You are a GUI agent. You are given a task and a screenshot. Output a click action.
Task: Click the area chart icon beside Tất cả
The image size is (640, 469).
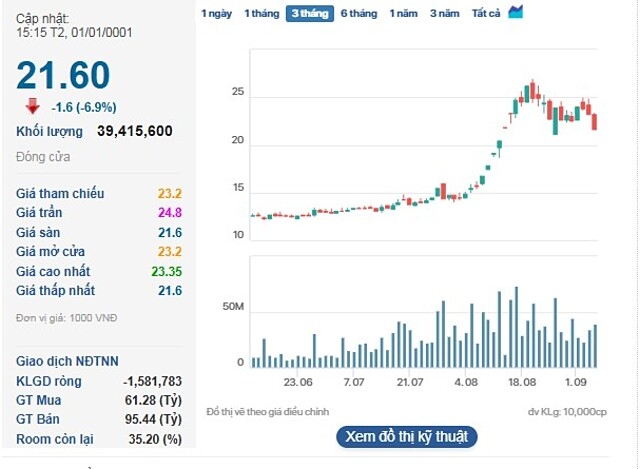(x=516, y=12)
